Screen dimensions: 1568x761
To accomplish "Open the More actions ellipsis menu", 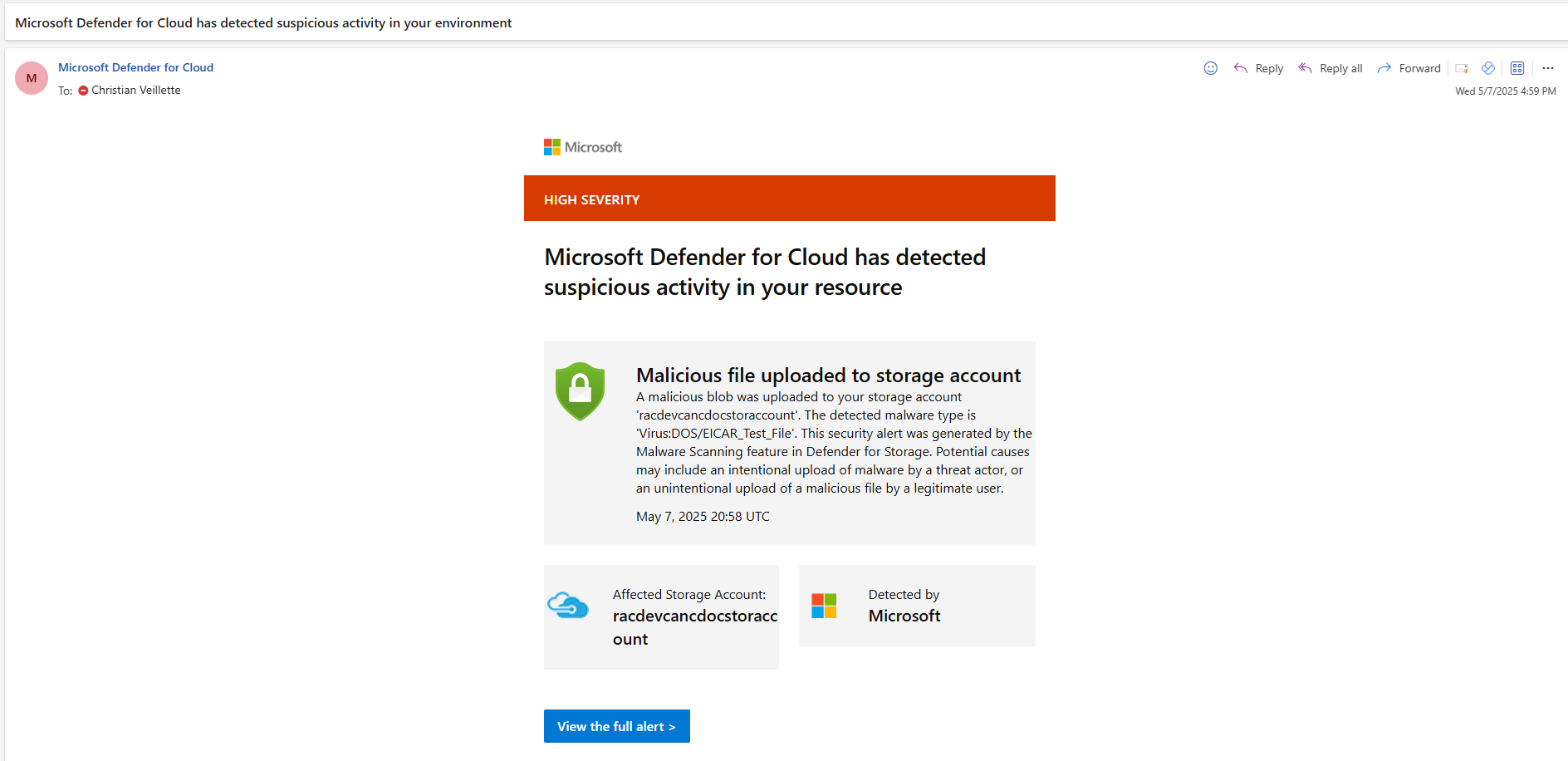I will click(x=1548, y=68).
